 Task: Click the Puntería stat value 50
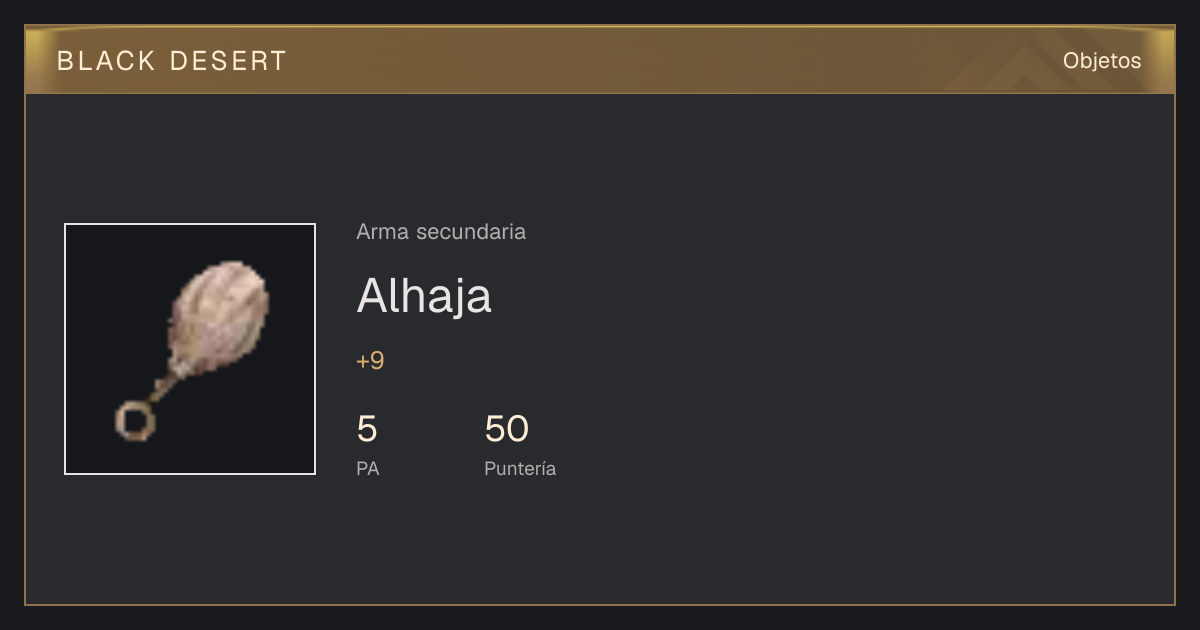pos(506,429)
